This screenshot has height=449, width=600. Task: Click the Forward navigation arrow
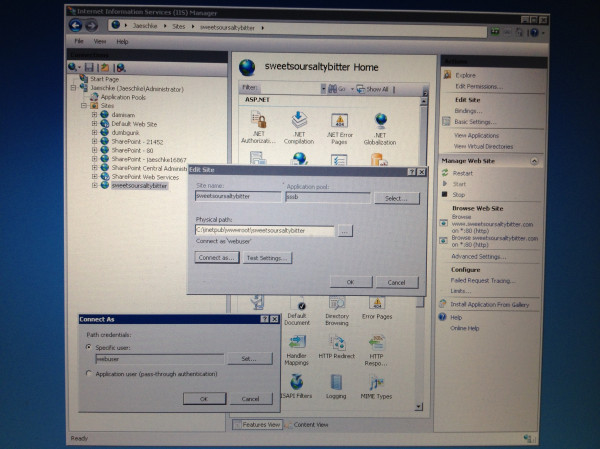91,26
